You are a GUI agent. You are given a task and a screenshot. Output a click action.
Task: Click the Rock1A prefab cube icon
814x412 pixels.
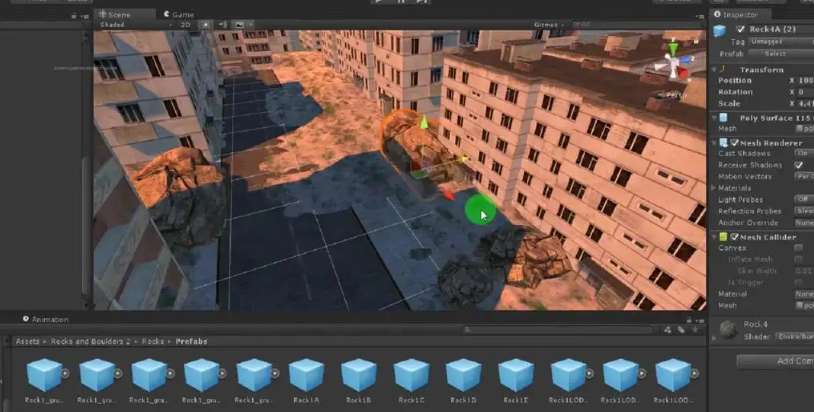(305, 375)
